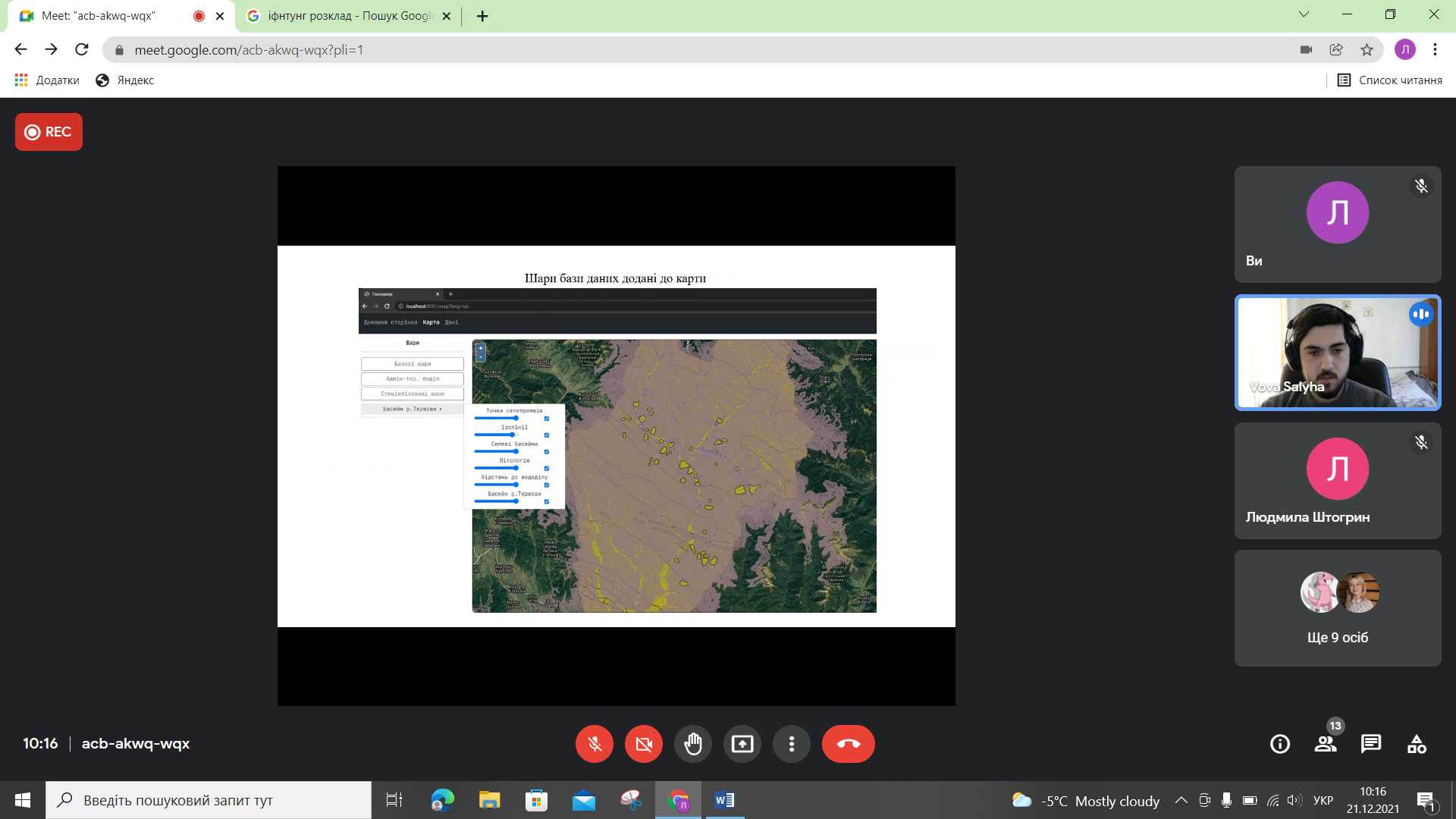Click Vova Salyha video tile
Image resolution: width=1456 pixels, height=819 pixels.
[x=1337, y=353]
